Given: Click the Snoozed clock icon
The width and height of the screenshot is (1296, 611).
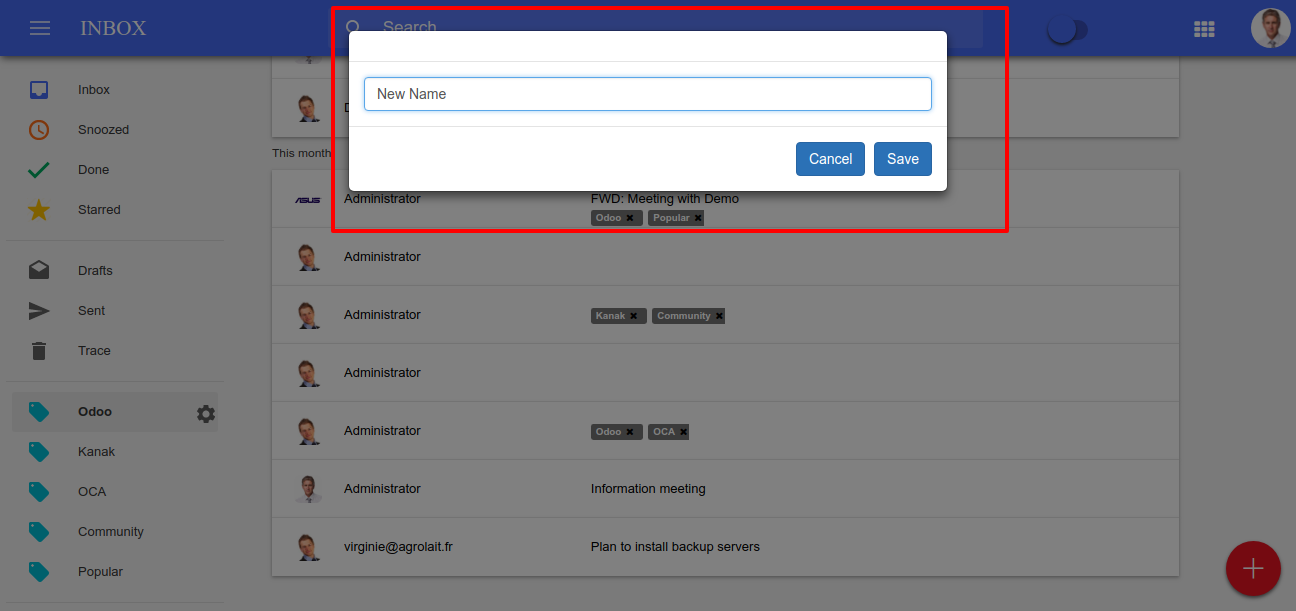Looking at the screenshot, I should (39, 130).
